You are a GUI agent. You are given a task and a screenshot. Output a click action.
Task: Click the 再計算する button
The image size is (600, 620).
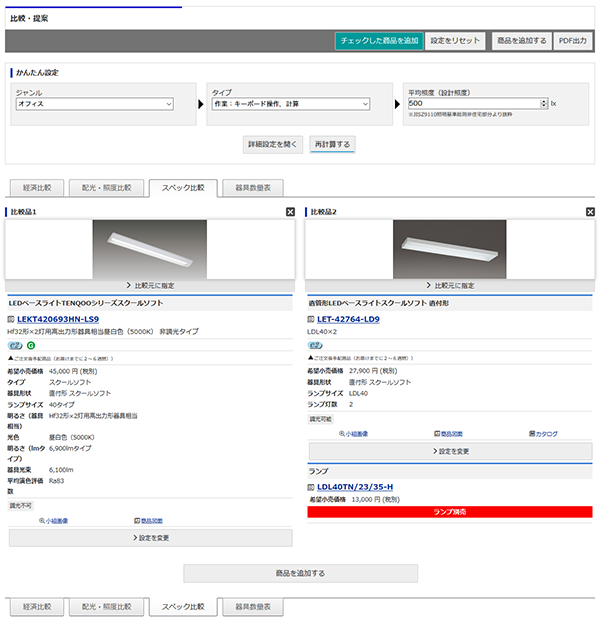point(332,144)
